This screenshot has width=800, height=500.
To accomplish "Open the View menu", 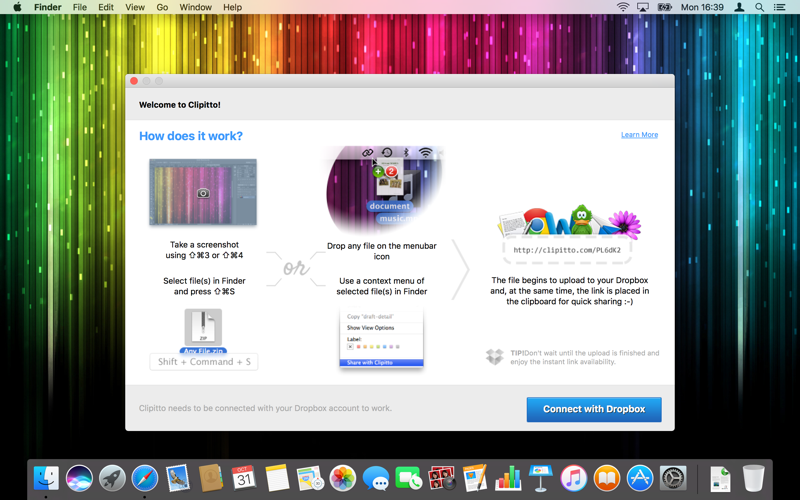I will 135,7.
